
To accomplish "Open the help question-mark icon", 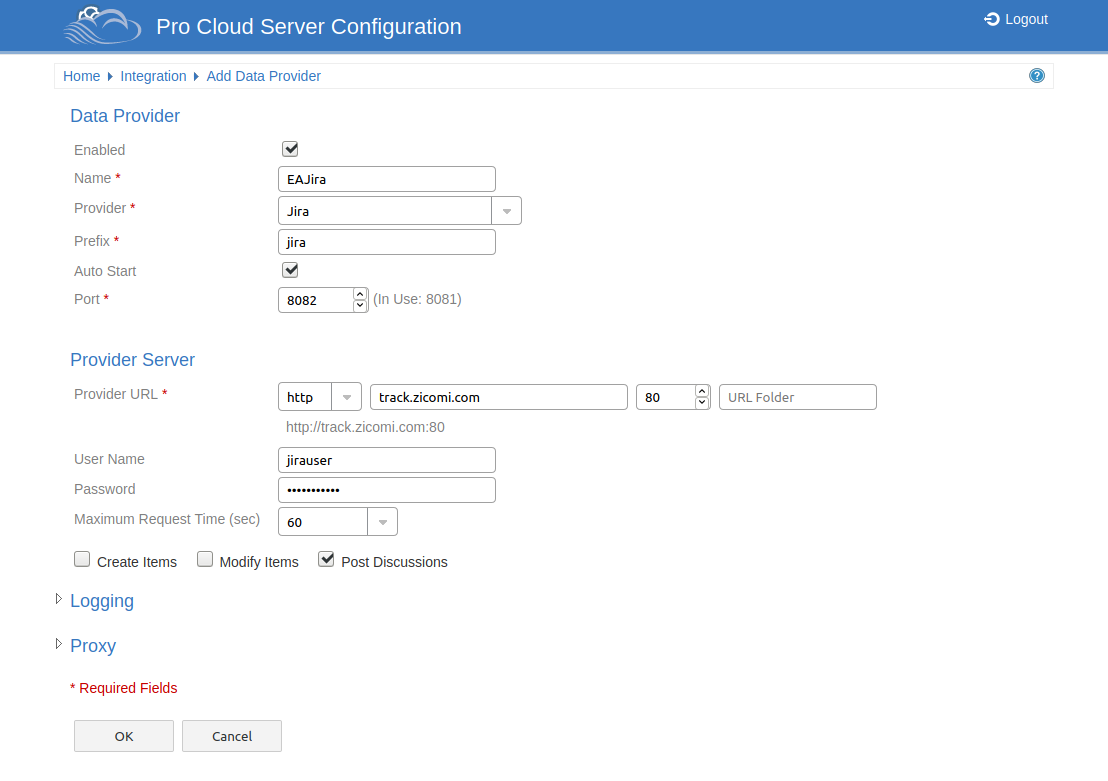I will (1037, 76).
